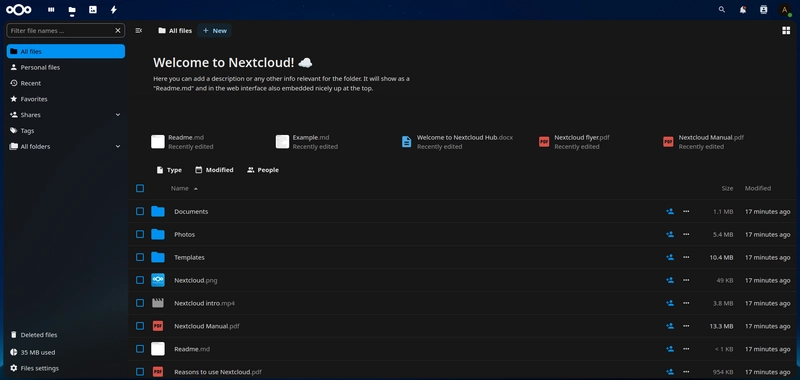This screenshot has height=380, width=800.
Task: Open the Dashboard app icon
Action: point(51,10)
